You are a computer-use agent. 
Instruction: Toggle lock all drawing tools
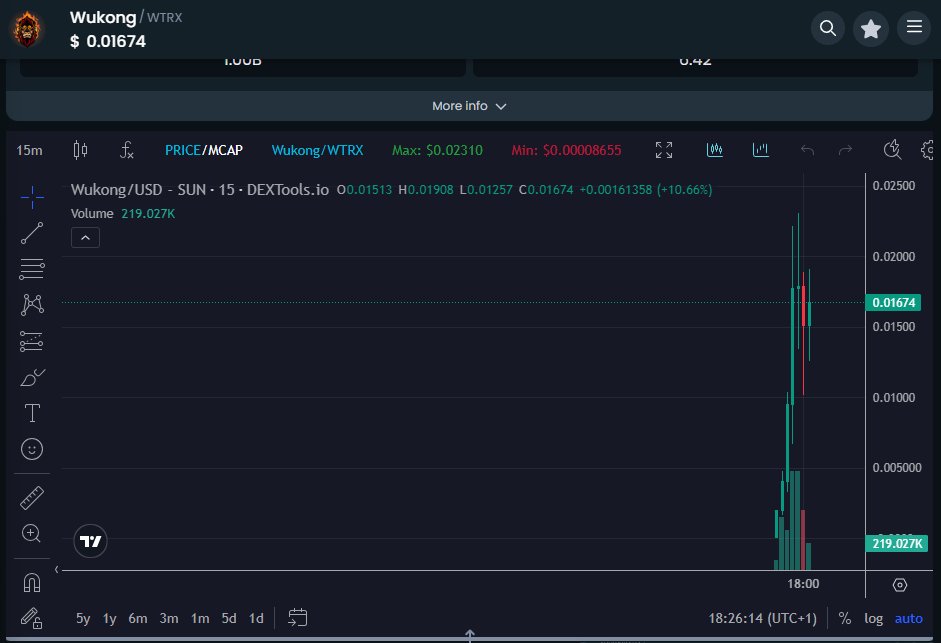pyautogui.click(x=31, y=618)
